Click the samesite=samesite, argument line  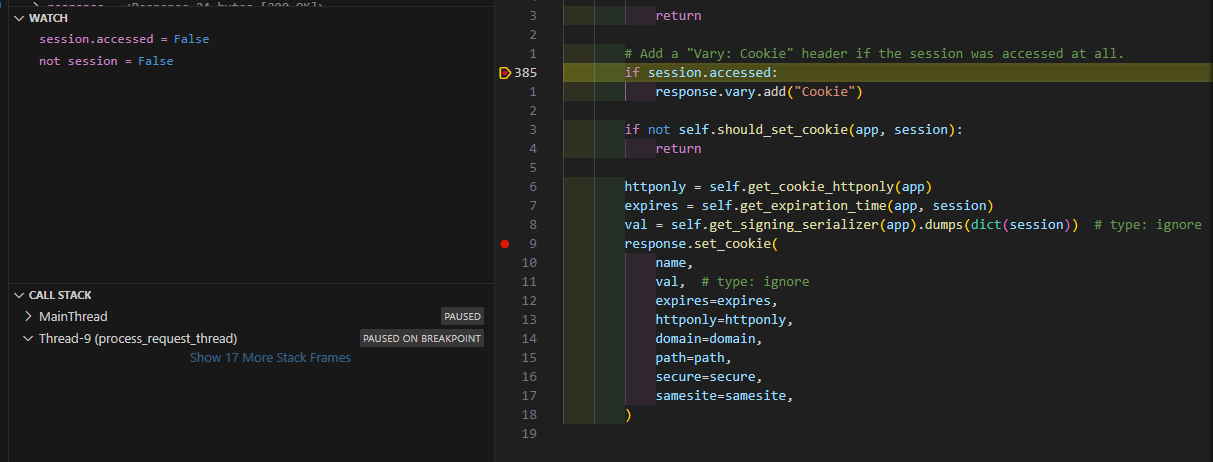click(x=724, y=395)
